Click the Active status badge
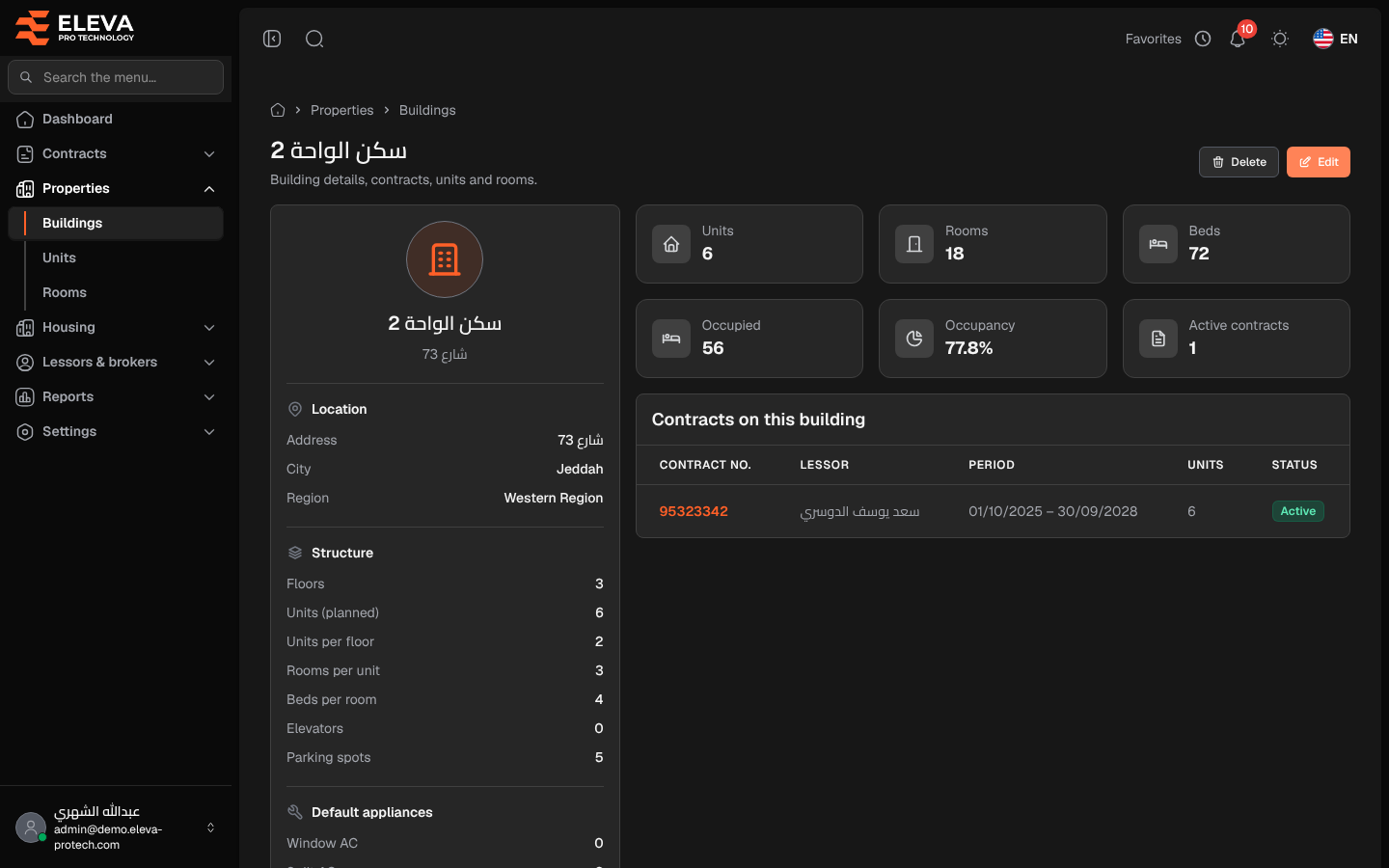This screenshot has width=1389, height=868. (1297, 511)
